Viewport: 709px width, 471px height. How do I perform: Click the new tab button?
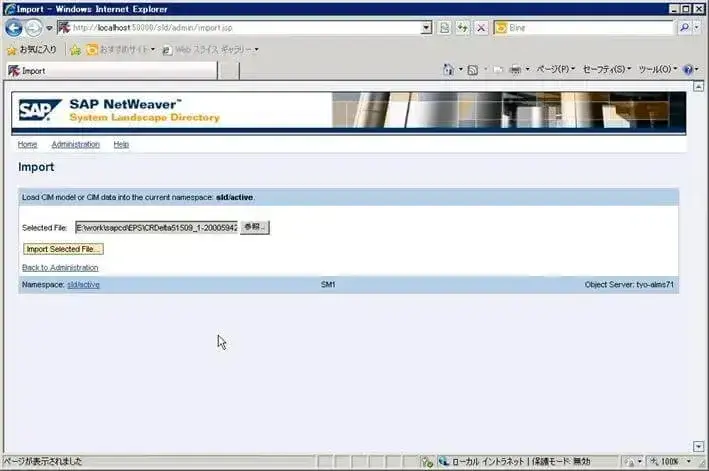(x=229, y=71)
